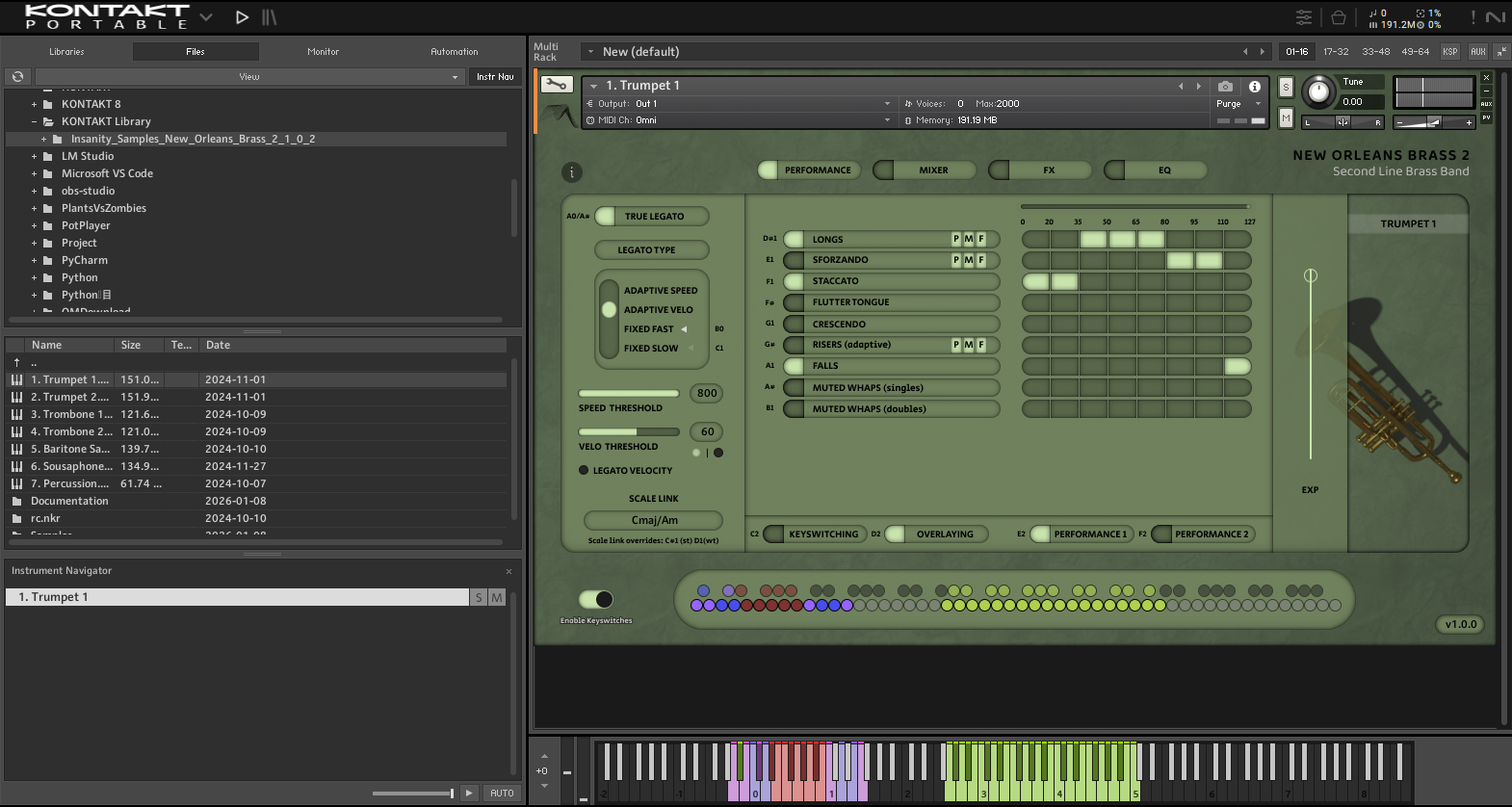Switch to the Libraries tab
1512x807 pixels.
(x=66, y=52)
